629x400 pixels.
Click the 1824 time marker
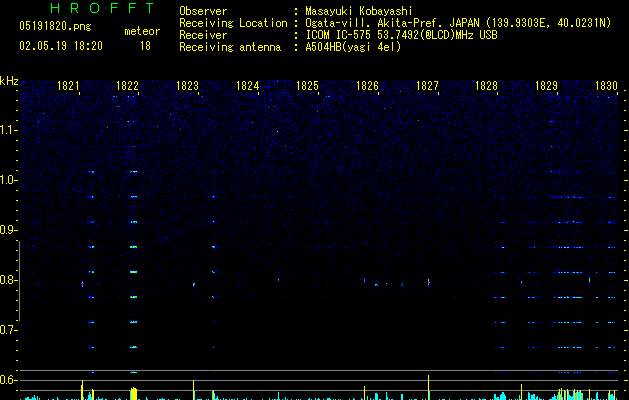248,86
